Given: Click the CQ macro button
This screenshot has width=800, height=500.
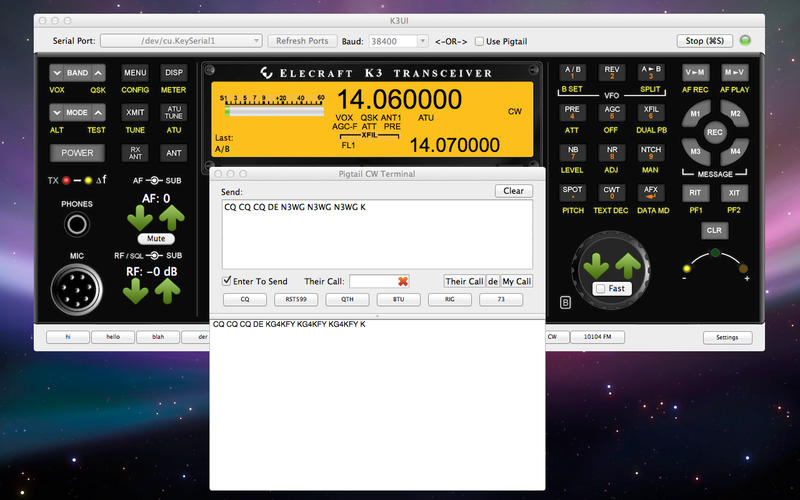Looking at the screenshot, I should coord(245,299).
